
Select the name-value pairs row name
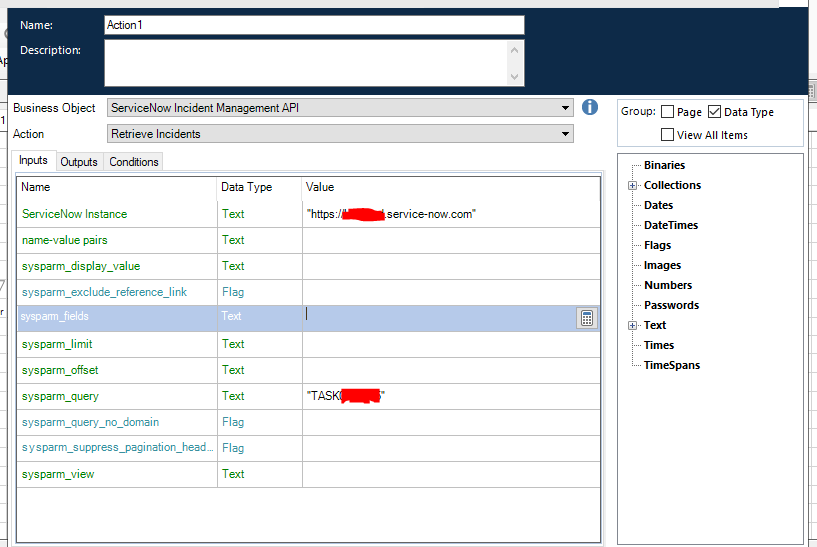(65, 240)
